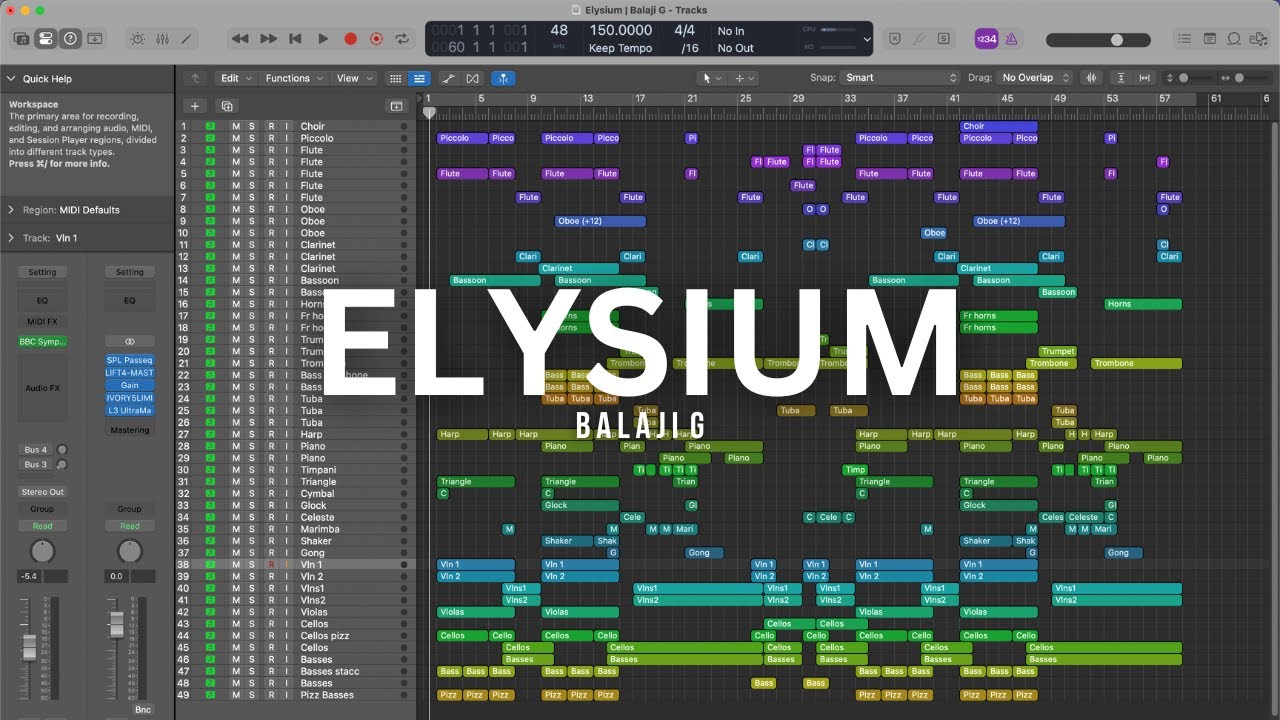Click the Stereo Out output slot
This screenshot has height=720, width=1280.
42,492
